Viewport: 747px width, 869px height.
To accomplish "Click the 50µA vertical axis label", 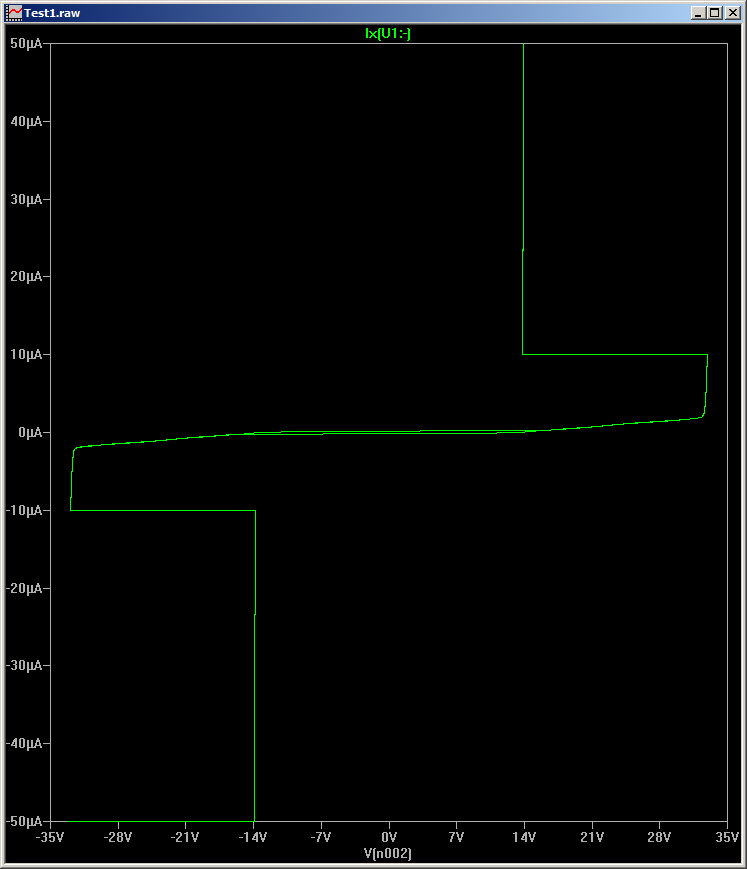I will coord(26,43).
